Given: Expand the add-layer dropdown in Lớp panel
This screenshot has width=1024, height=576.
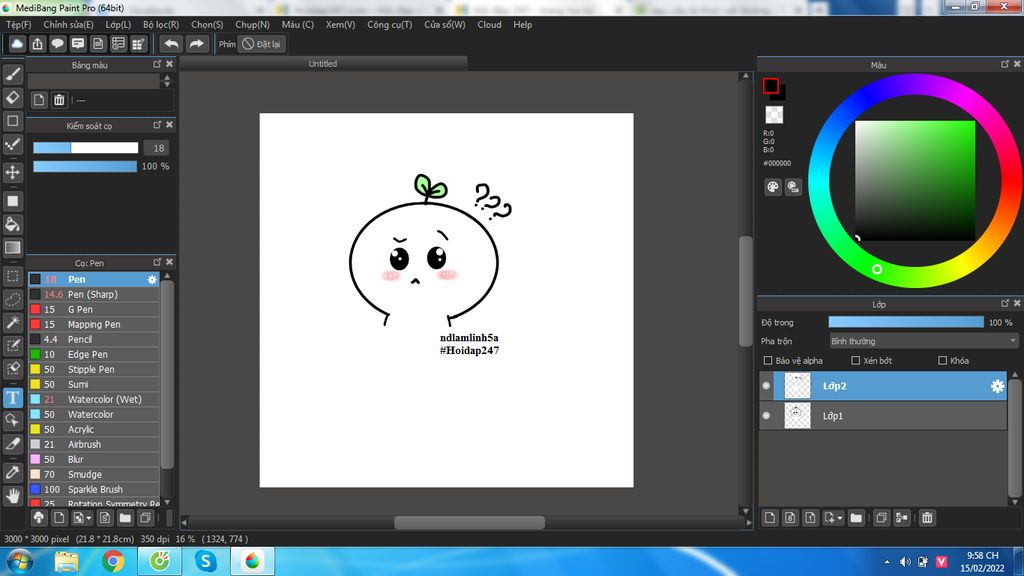Looking at the screenshot, I should coord(832,518).
